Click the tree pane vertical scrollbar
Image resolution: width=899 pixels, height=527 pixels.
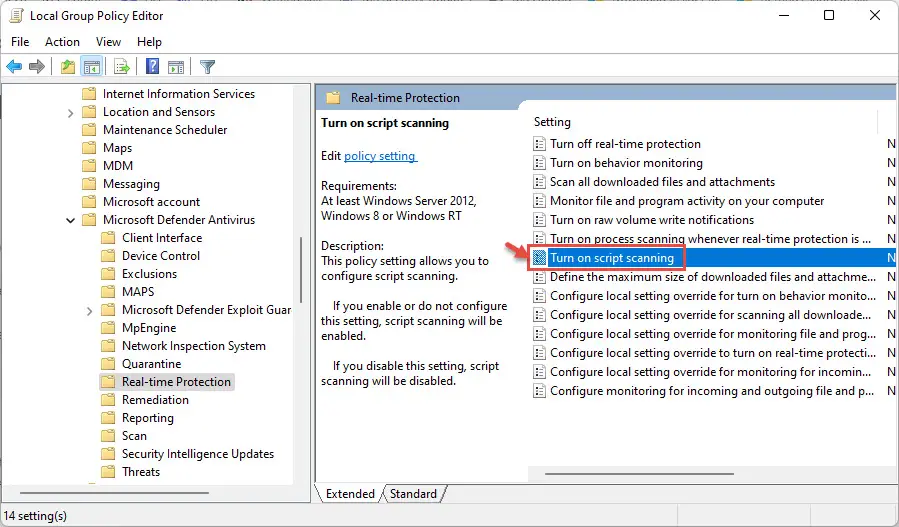pyautogui.click(x=301, y=270)
